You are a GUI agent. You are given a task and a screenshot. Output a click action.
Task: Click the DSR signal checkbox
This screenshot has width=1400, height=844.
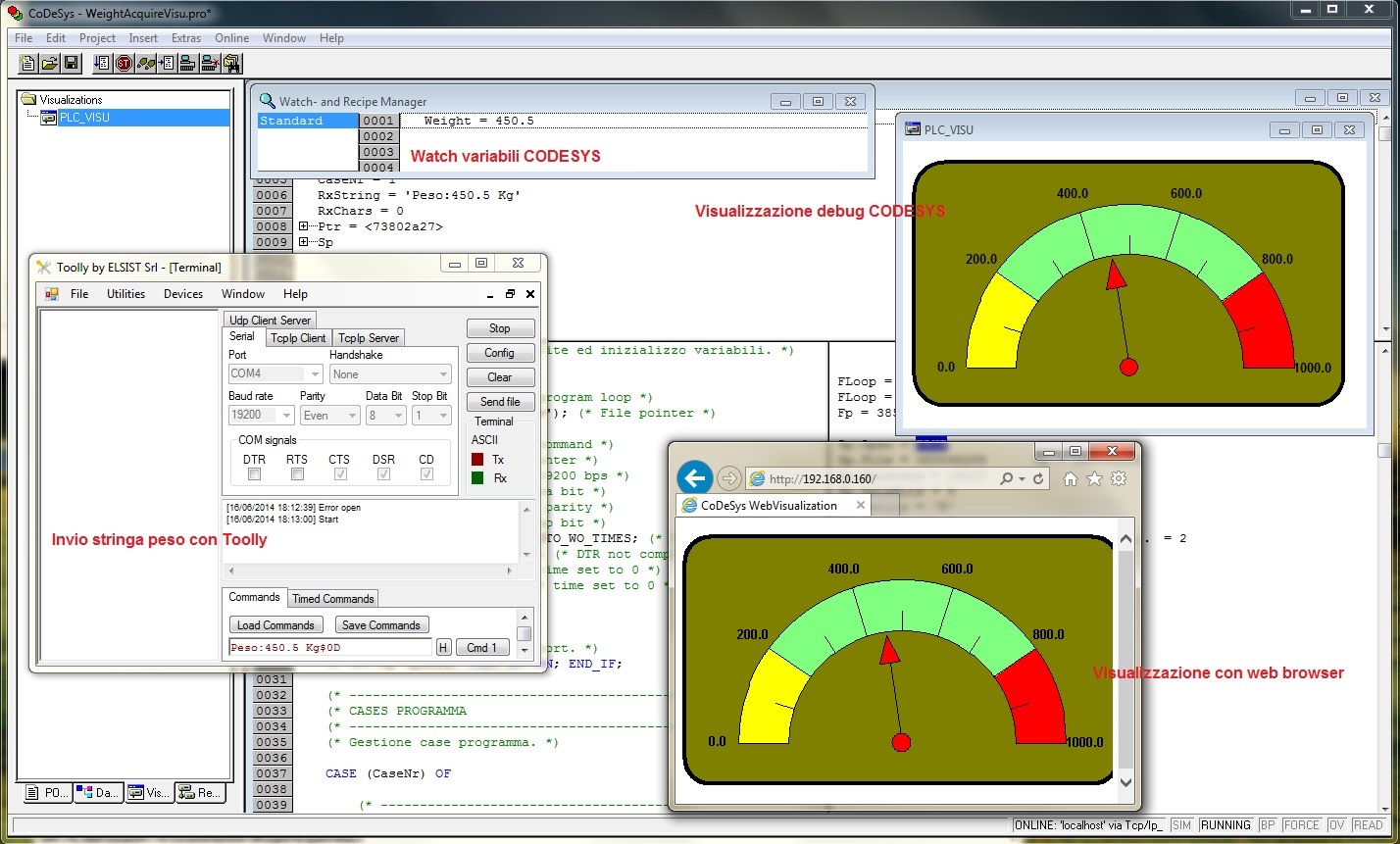coord(383,474)
